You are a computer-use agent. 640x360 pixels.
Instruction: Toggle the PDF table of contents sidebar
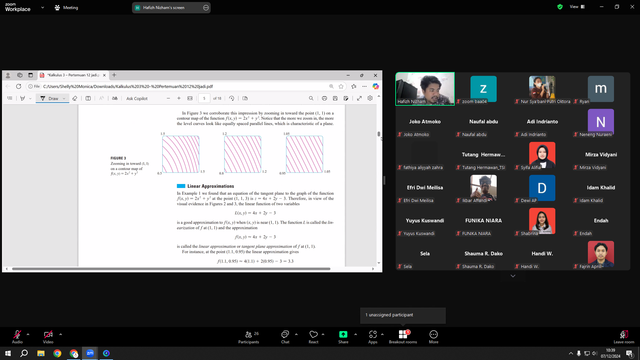click(10, 98)
